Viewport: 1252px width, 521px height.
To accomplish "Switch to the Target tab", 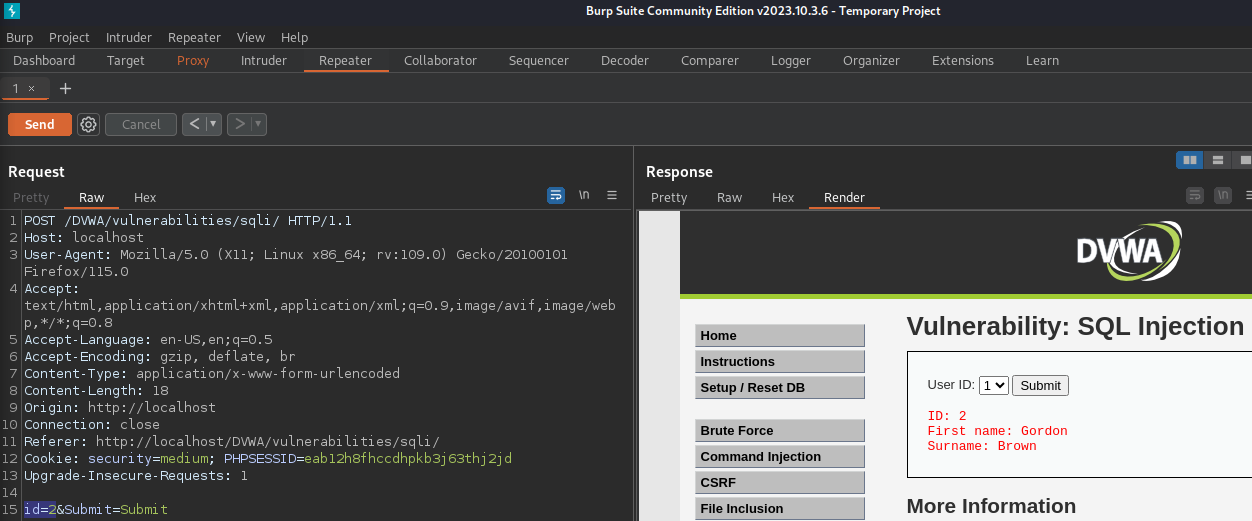I will pyautogui.click(x=126, y=60).
